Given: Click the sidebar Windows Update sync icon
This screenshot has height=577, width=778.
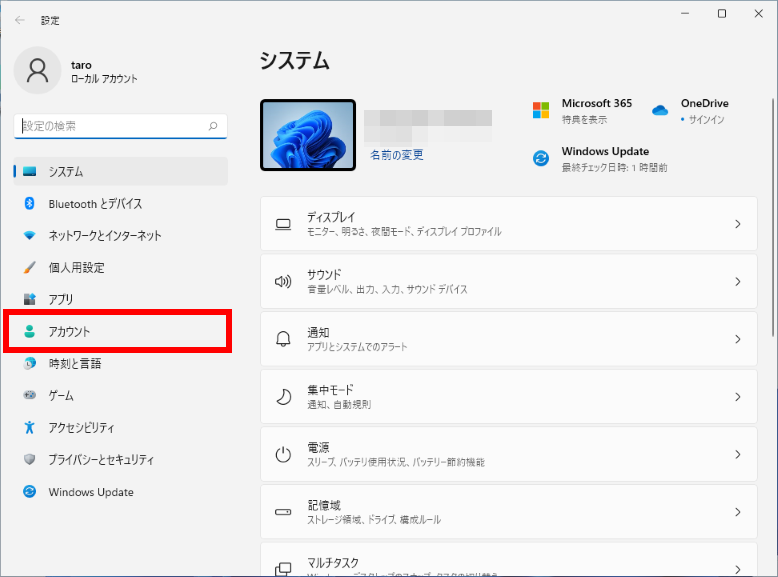Looking at the screenshot, I should coord(30,492).
